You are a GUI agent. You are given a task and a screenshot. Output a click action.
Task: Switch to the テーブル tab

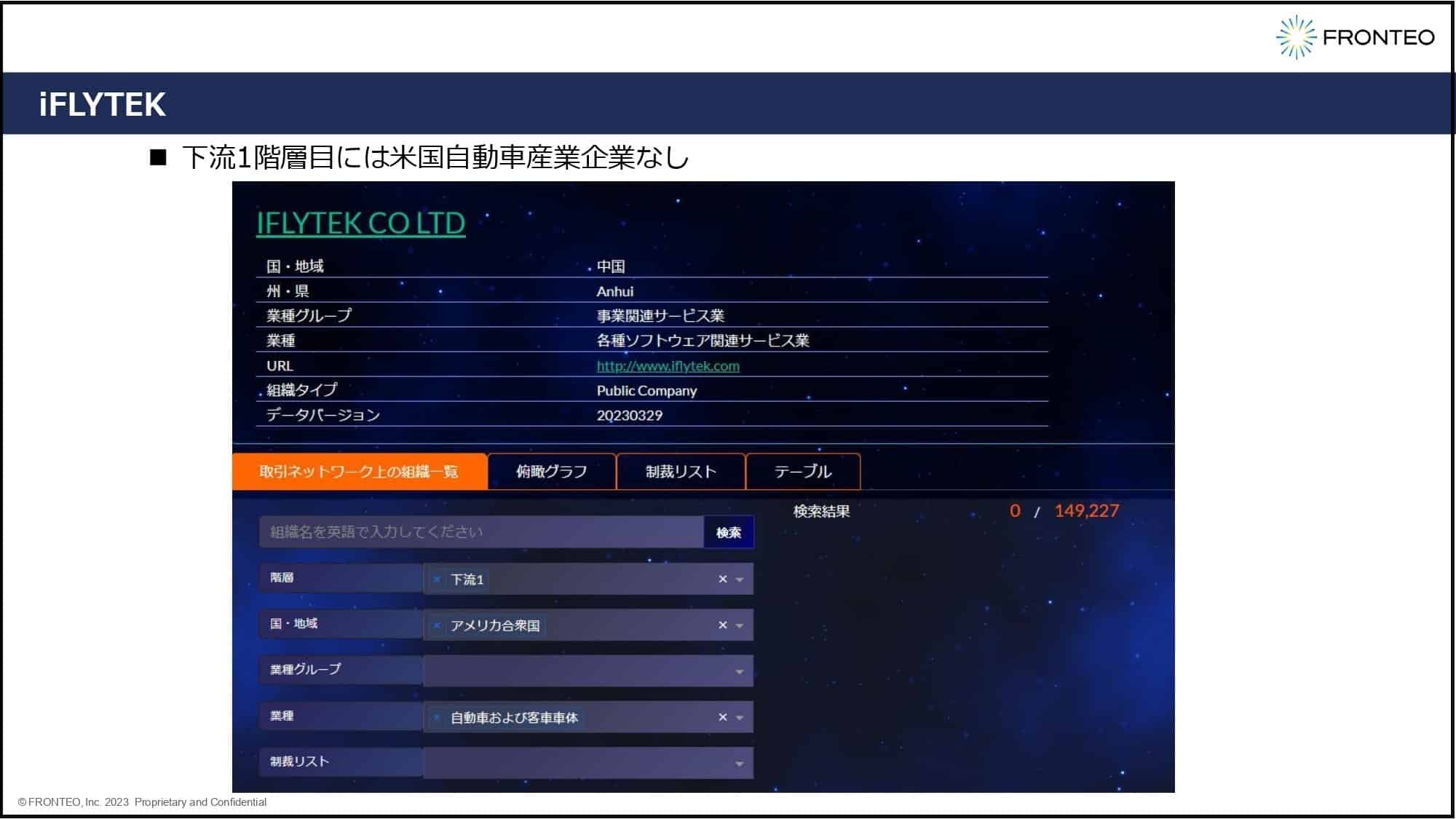(803, 472)
